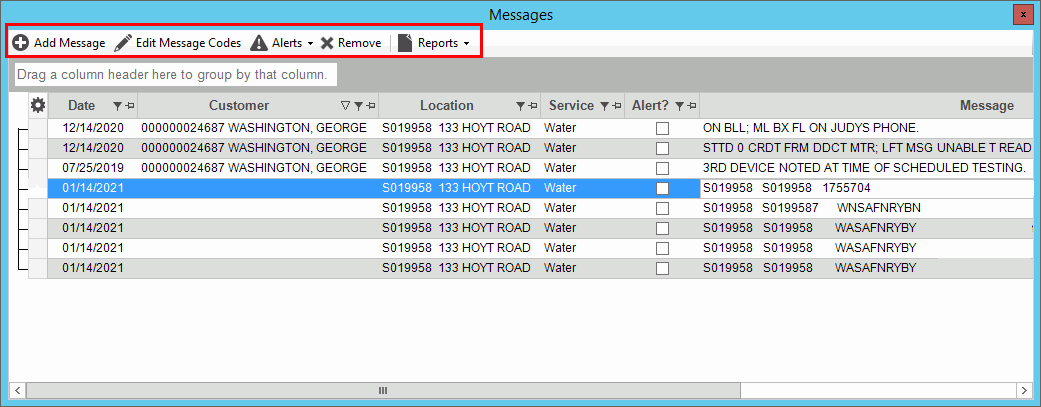1041x407 pixels.
Task: Click Location cell in the WNSAFNRYBN row
Action: tap(459, 208)
